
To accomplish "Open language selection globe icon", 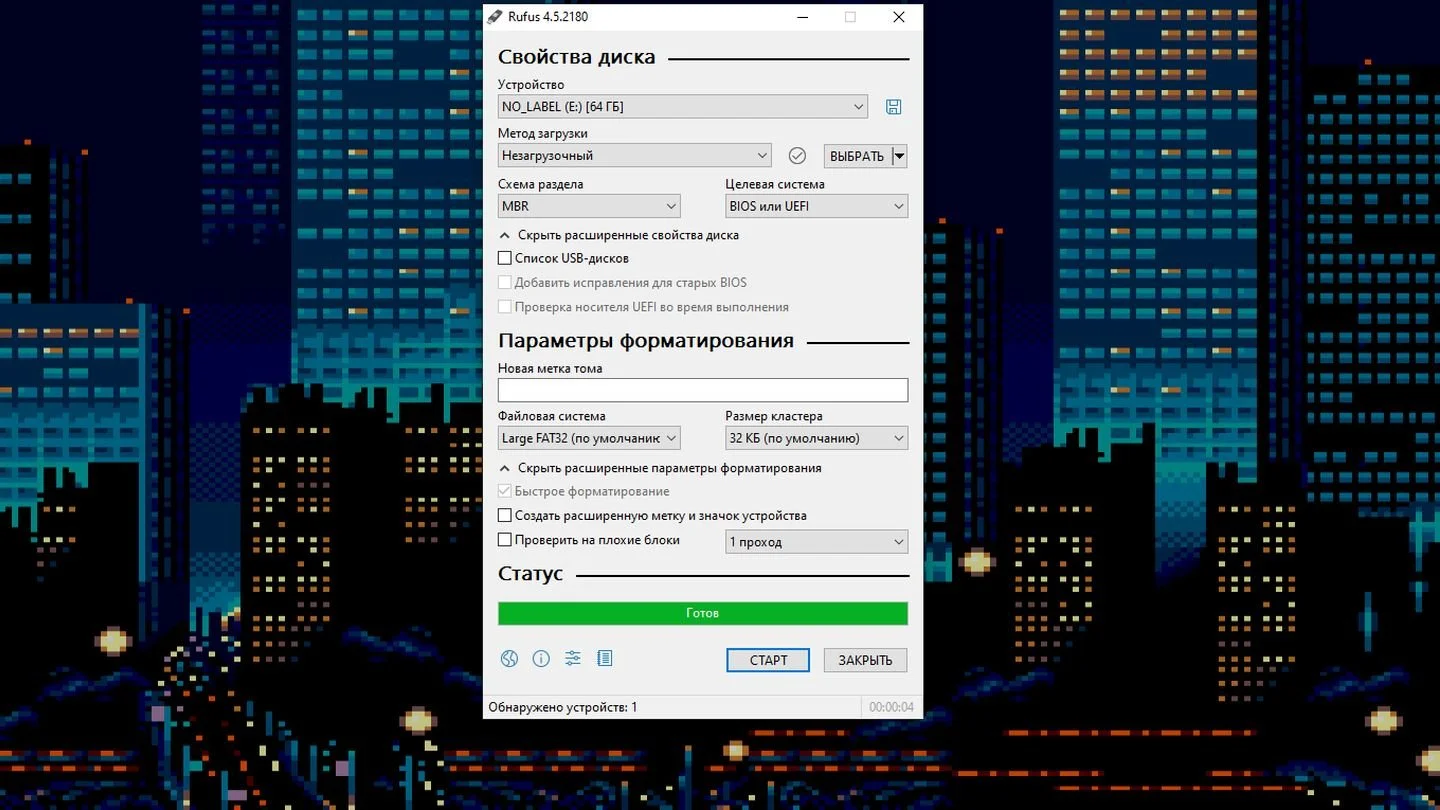I will (510, 658).
